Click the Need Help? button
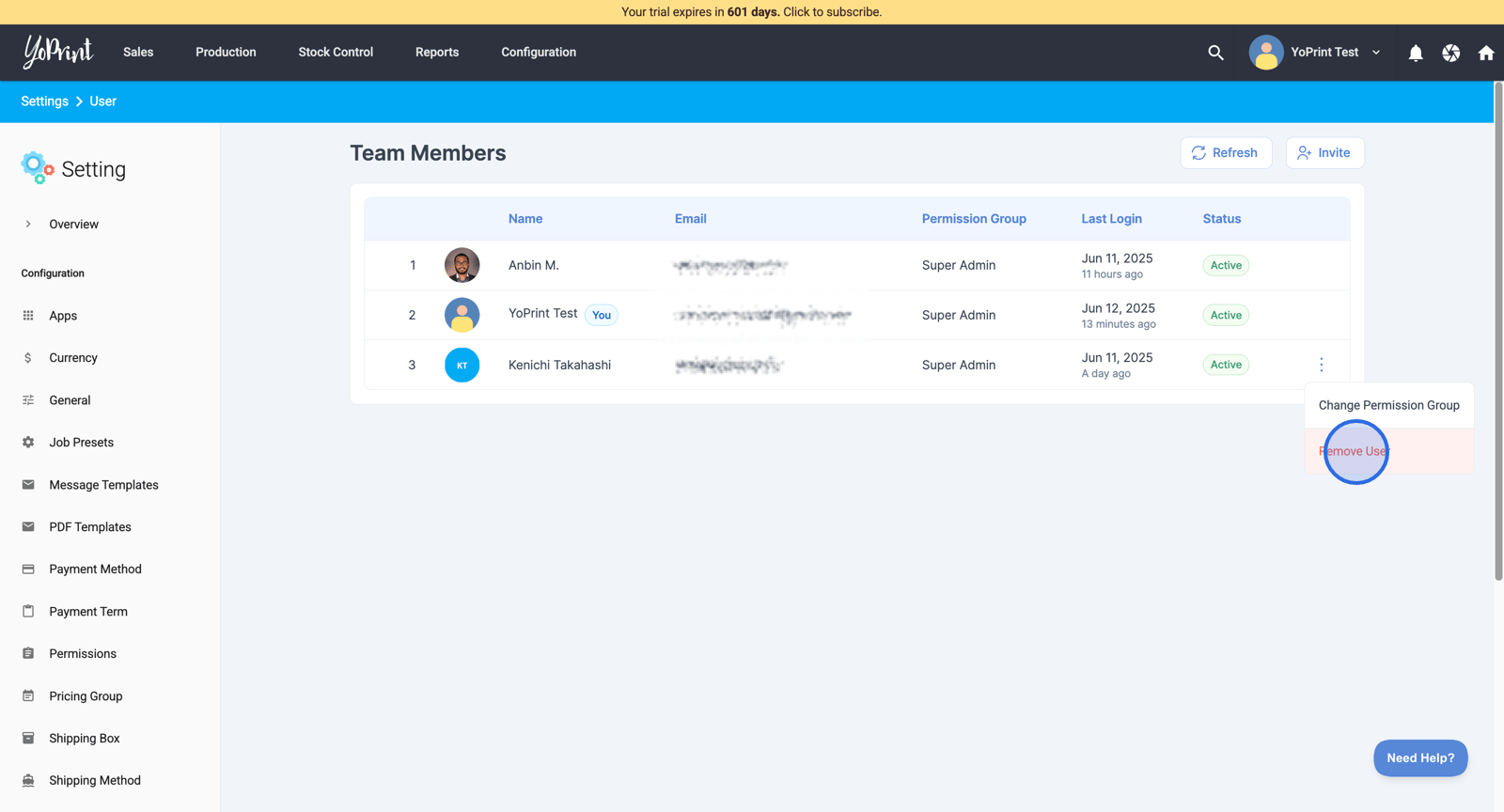The height and width of the screenshot is (812, 1504). coord(1420,758)
